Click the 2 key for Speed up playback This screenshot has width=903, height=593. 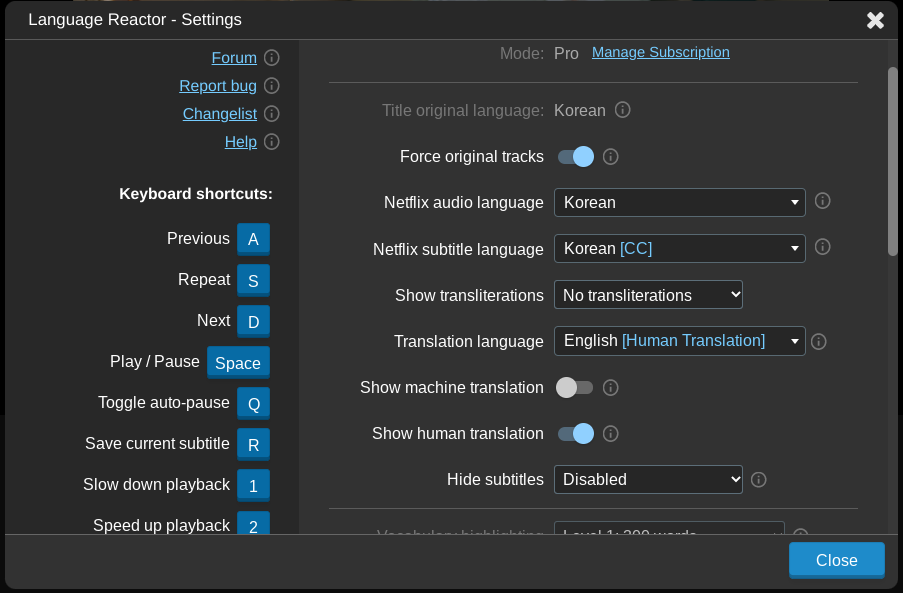coord(253,523)
